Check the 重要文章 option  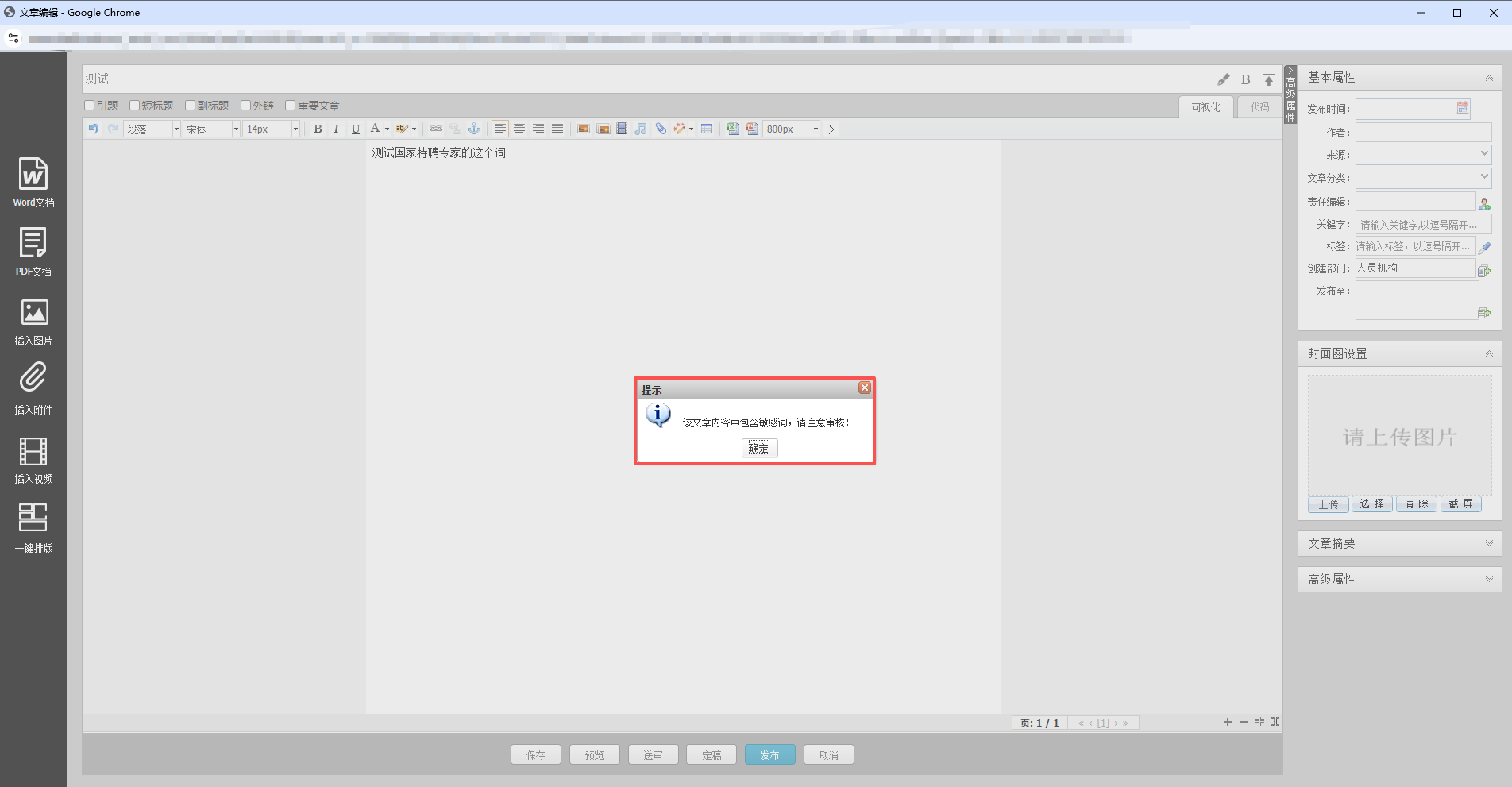(291, 106)
